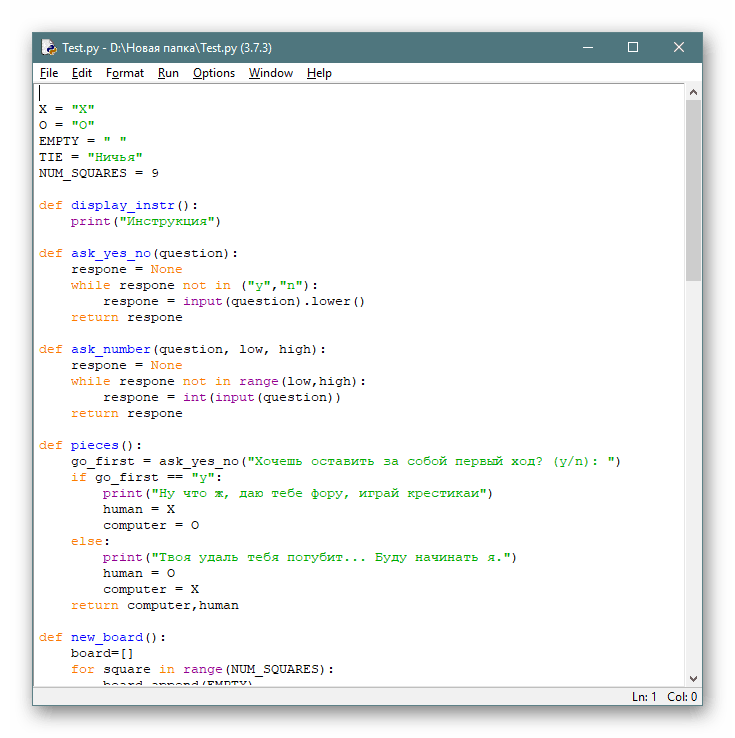Screen dimensions: 735x738
Task: Click the Ln: 1 status indicator
Action: point(644,697)
